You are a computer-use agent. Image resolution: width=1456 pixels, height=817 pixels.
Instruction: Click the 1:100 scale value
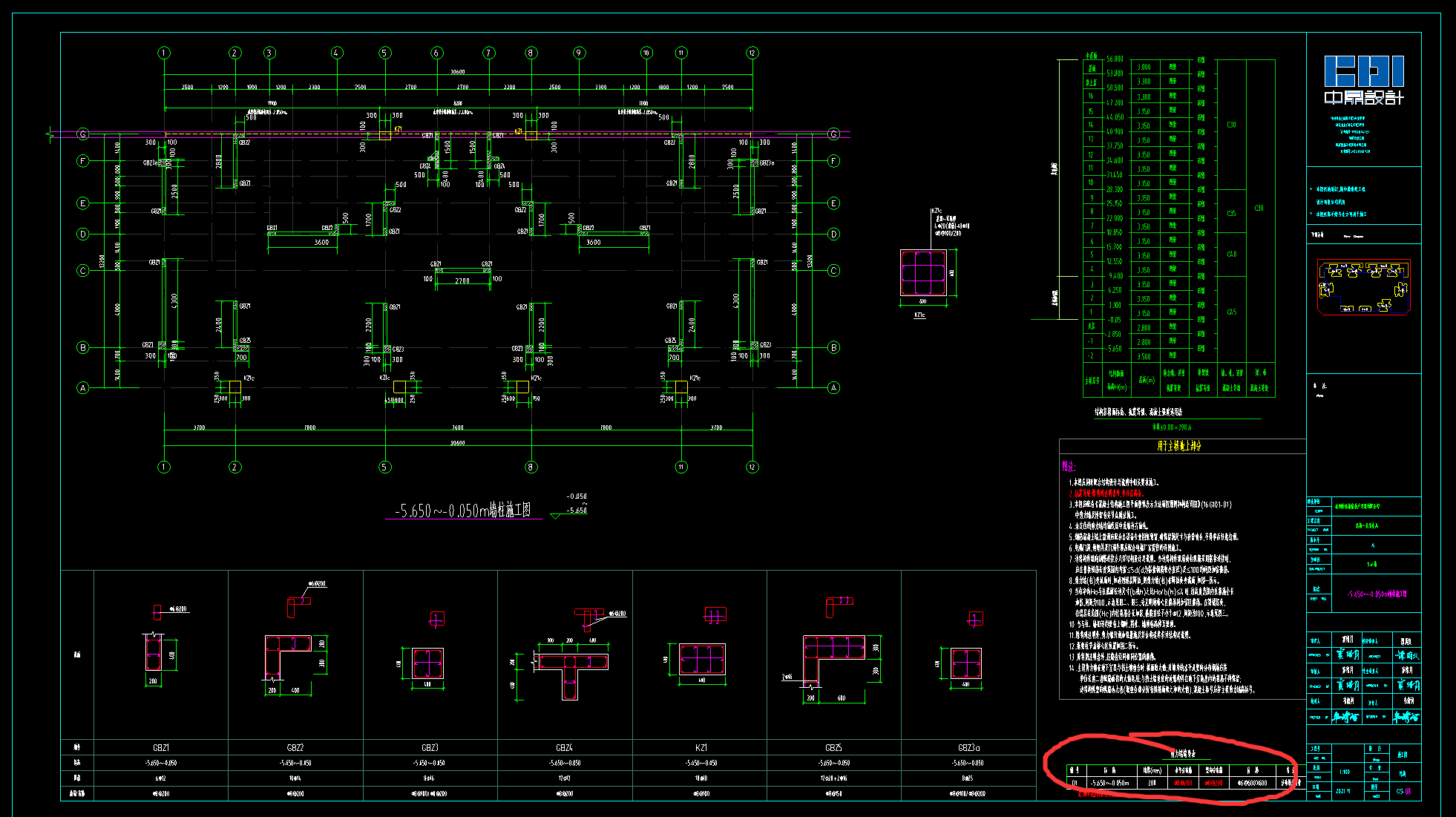coord(1345,772)
